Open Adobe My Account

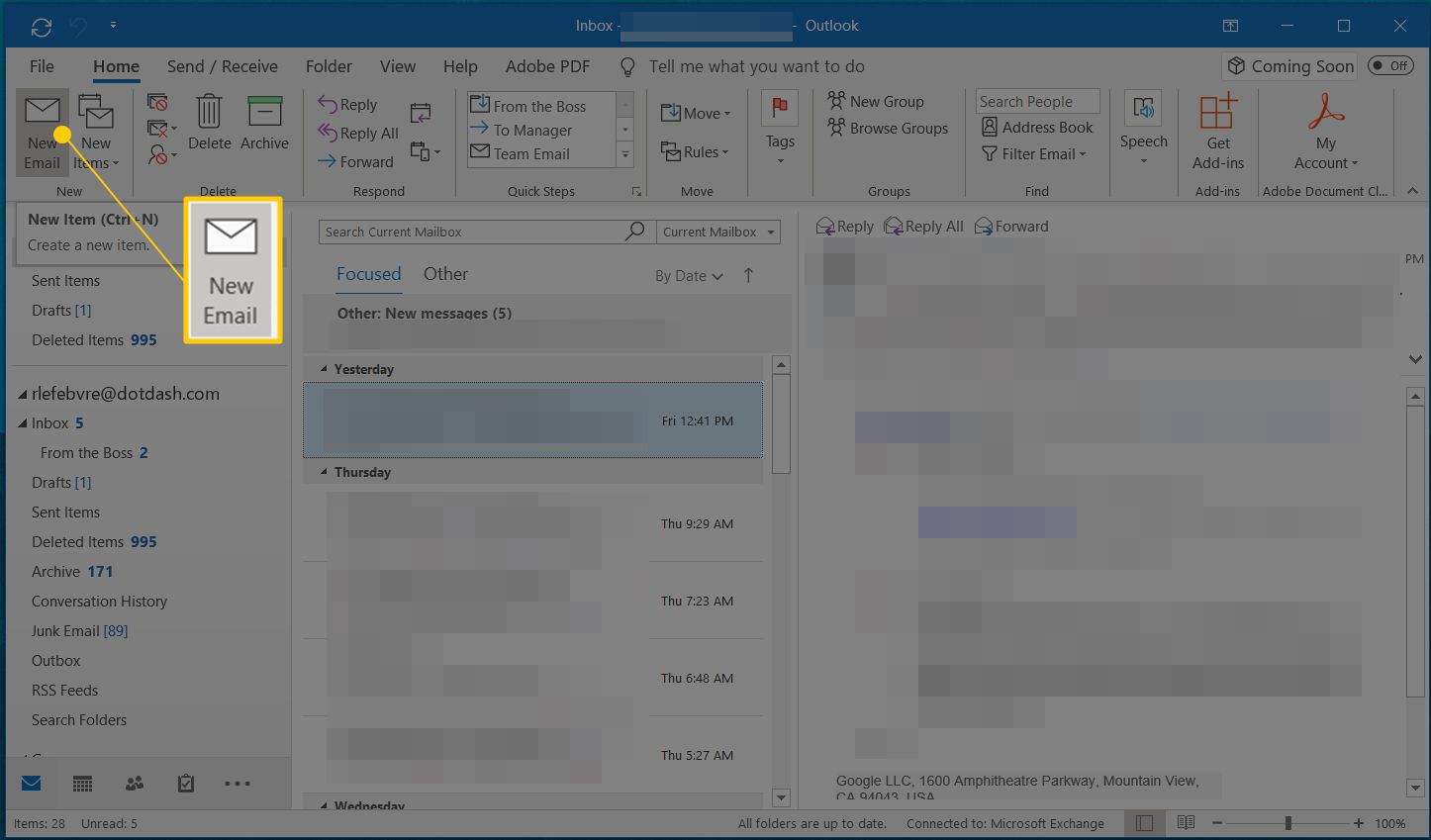[x=1326, y=133]
